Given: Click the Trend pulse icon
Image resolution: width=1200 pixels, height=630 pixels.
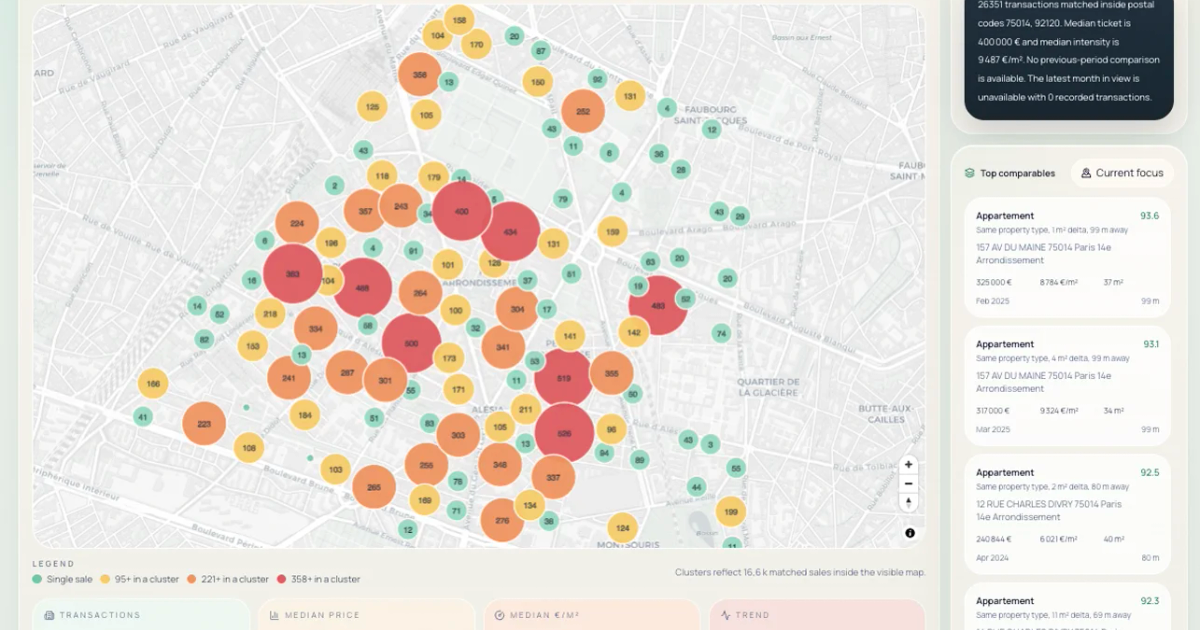Looking at the screenshot, I should [x=725, y=615].
